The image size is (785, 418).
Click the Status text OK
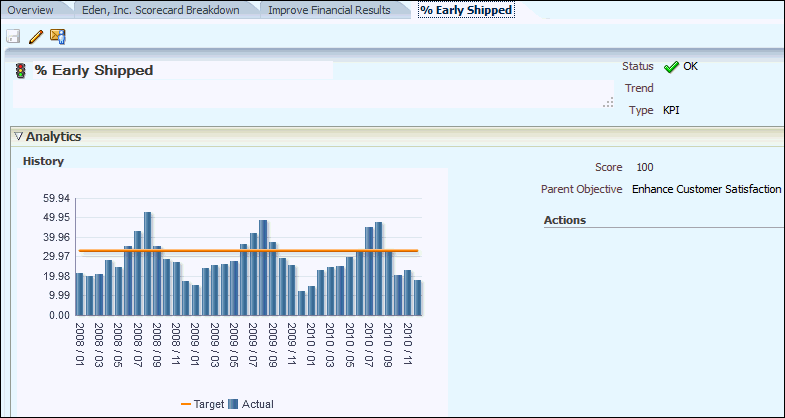pyautogui.click(x=690, y=66)
